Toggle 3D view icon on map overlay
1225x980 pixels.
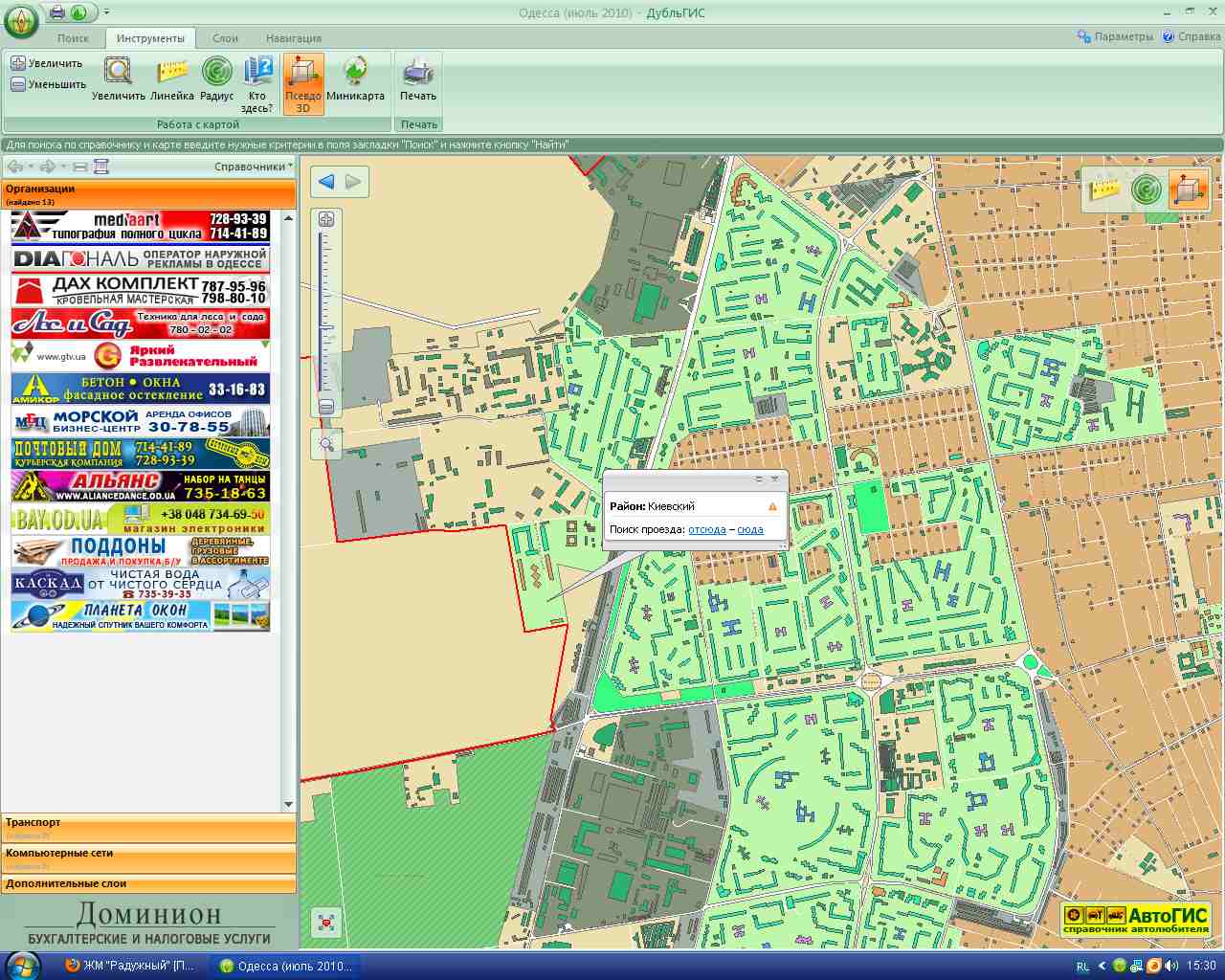click(1188, 189)
